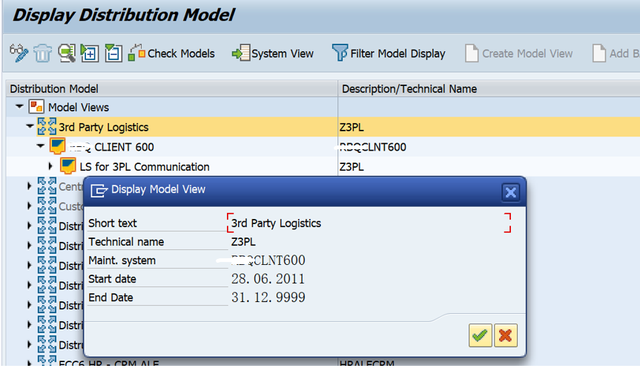Collapse the Model Views root node
This screenshot has height=371, width=640.
coord(19,107)
